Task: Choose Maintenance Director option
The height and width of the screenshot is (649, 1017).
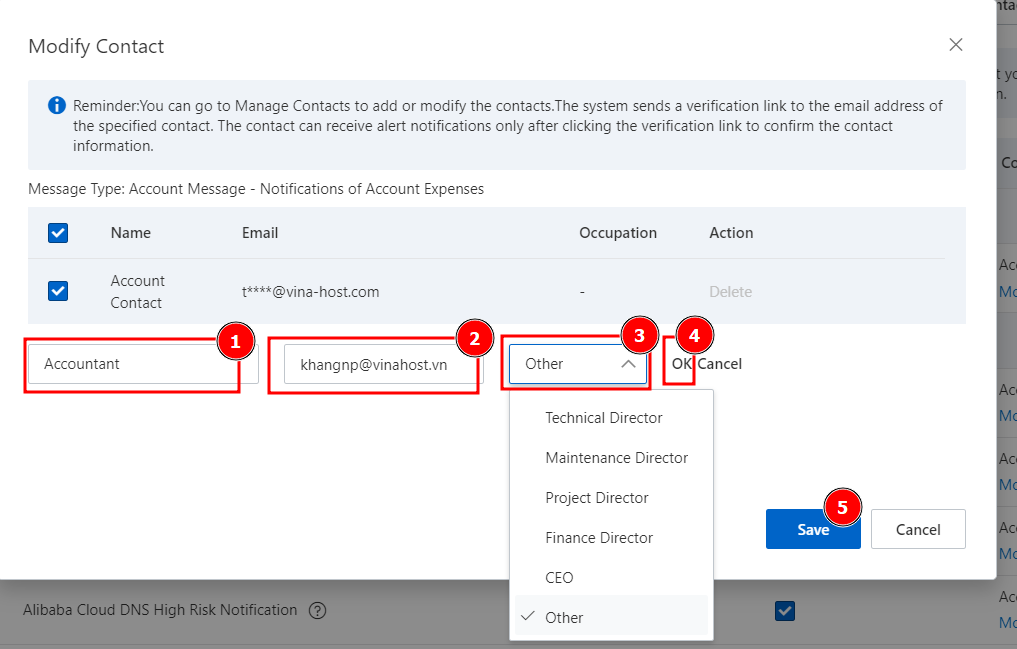Action: pos(616,457)
